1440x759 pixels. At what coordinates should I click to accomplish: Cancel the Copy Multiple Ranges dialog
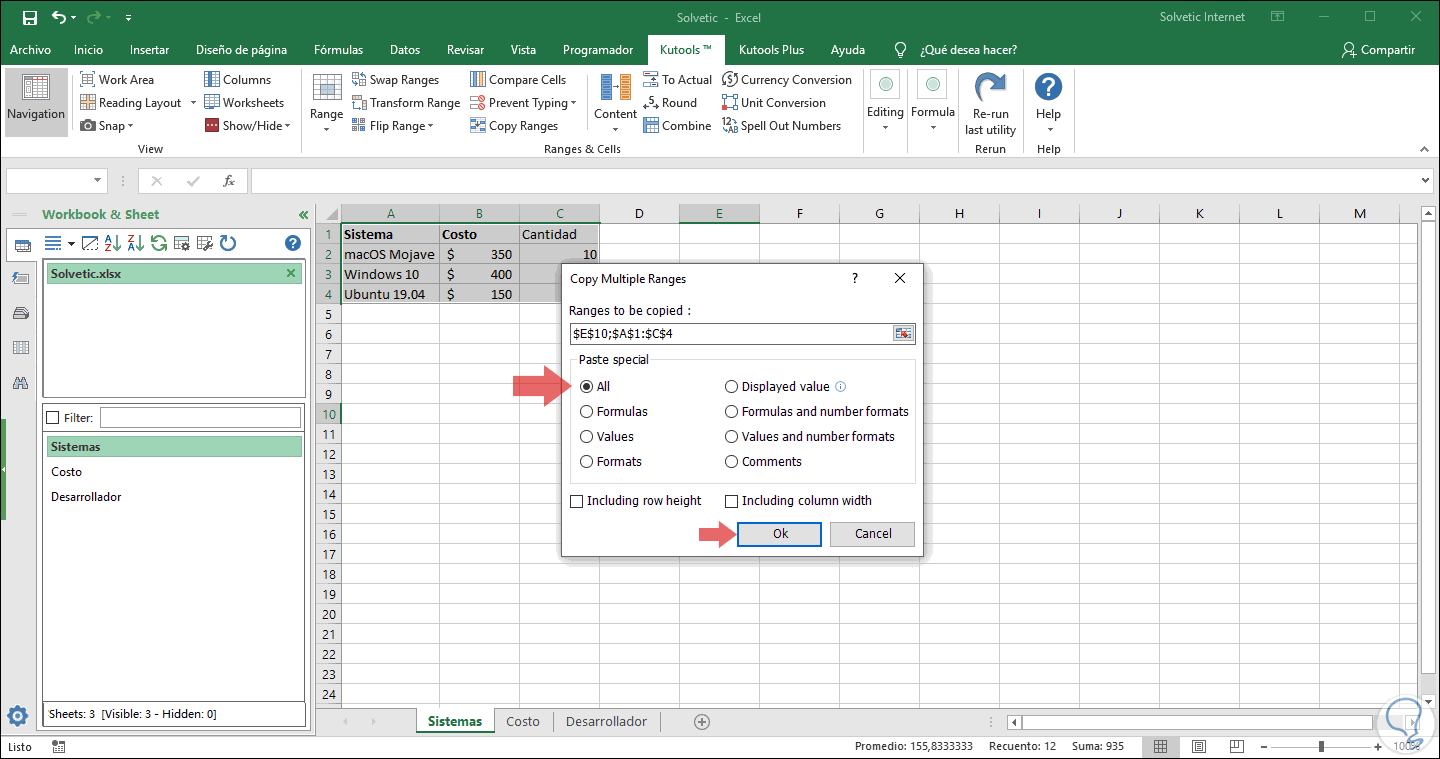pyautogui.click(x=873, y=534)
